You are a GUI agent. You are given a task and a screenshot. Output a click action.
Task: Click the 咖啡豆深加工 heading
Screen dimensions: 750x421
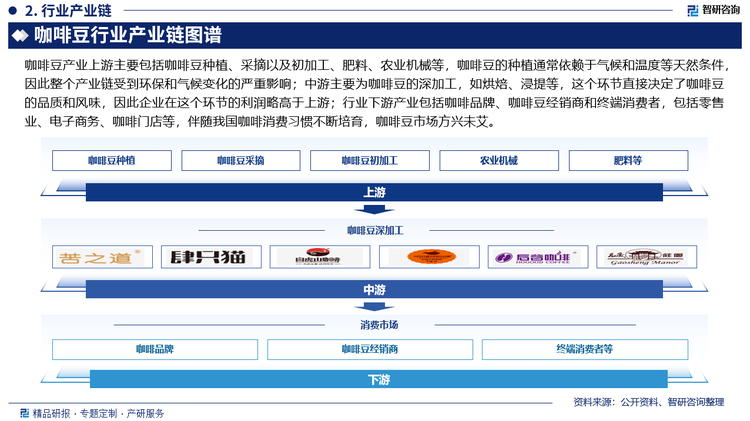[x=375, y=231]
